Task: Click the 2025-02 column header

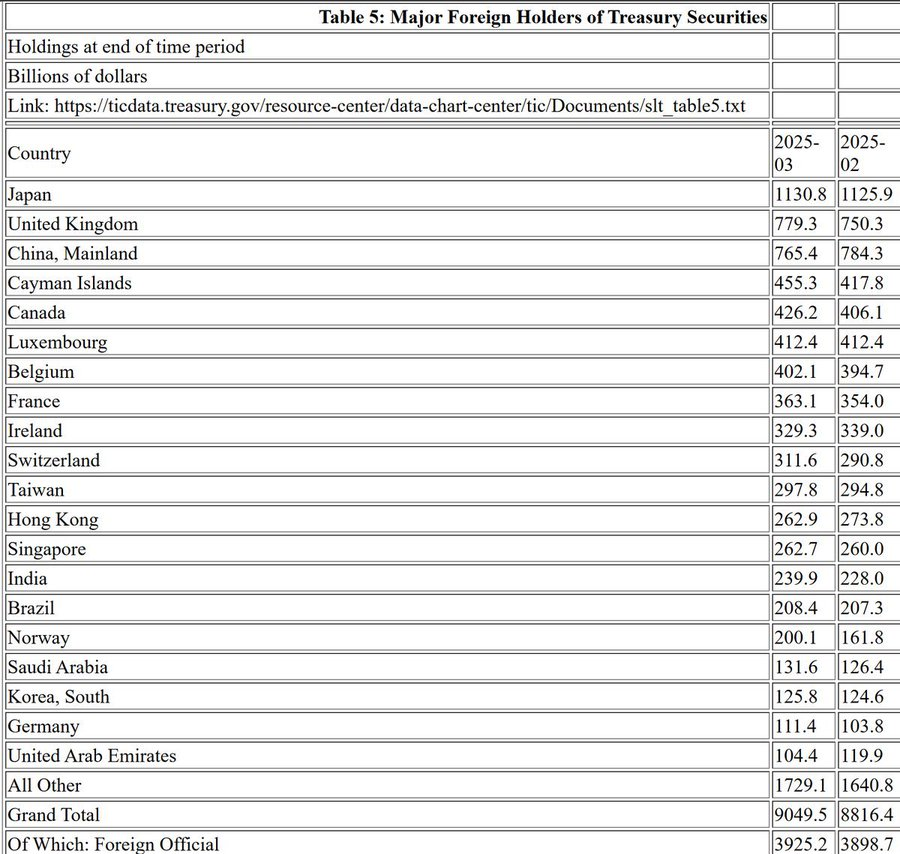Action: tap(862, 153)
